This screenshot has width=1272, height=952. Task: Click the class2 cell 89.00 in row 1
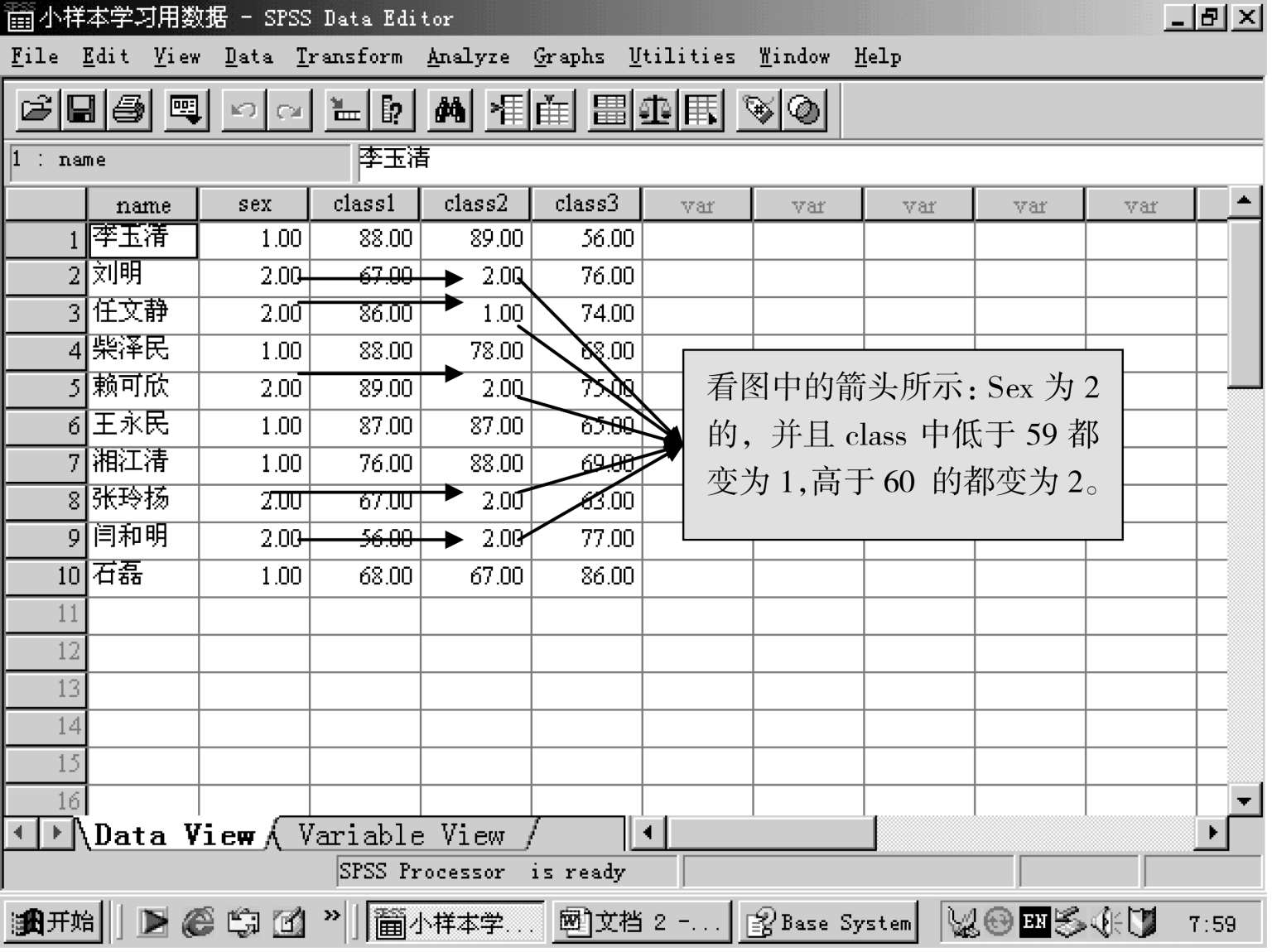click(476, 239)
